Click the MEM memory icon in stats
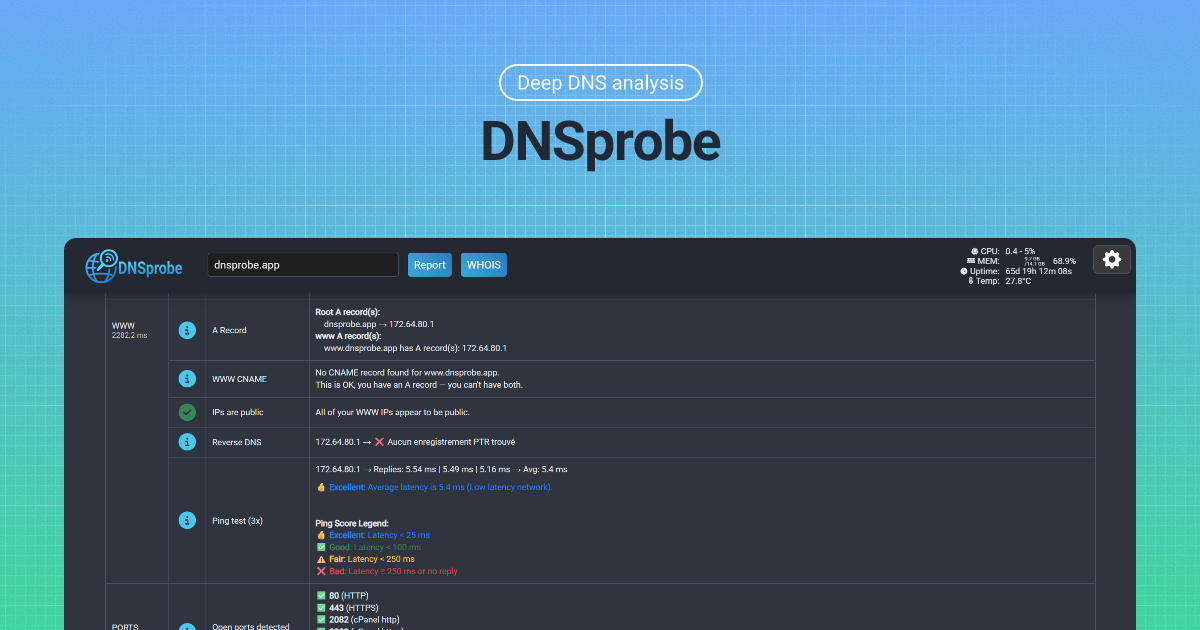 [x=971, y=261]
